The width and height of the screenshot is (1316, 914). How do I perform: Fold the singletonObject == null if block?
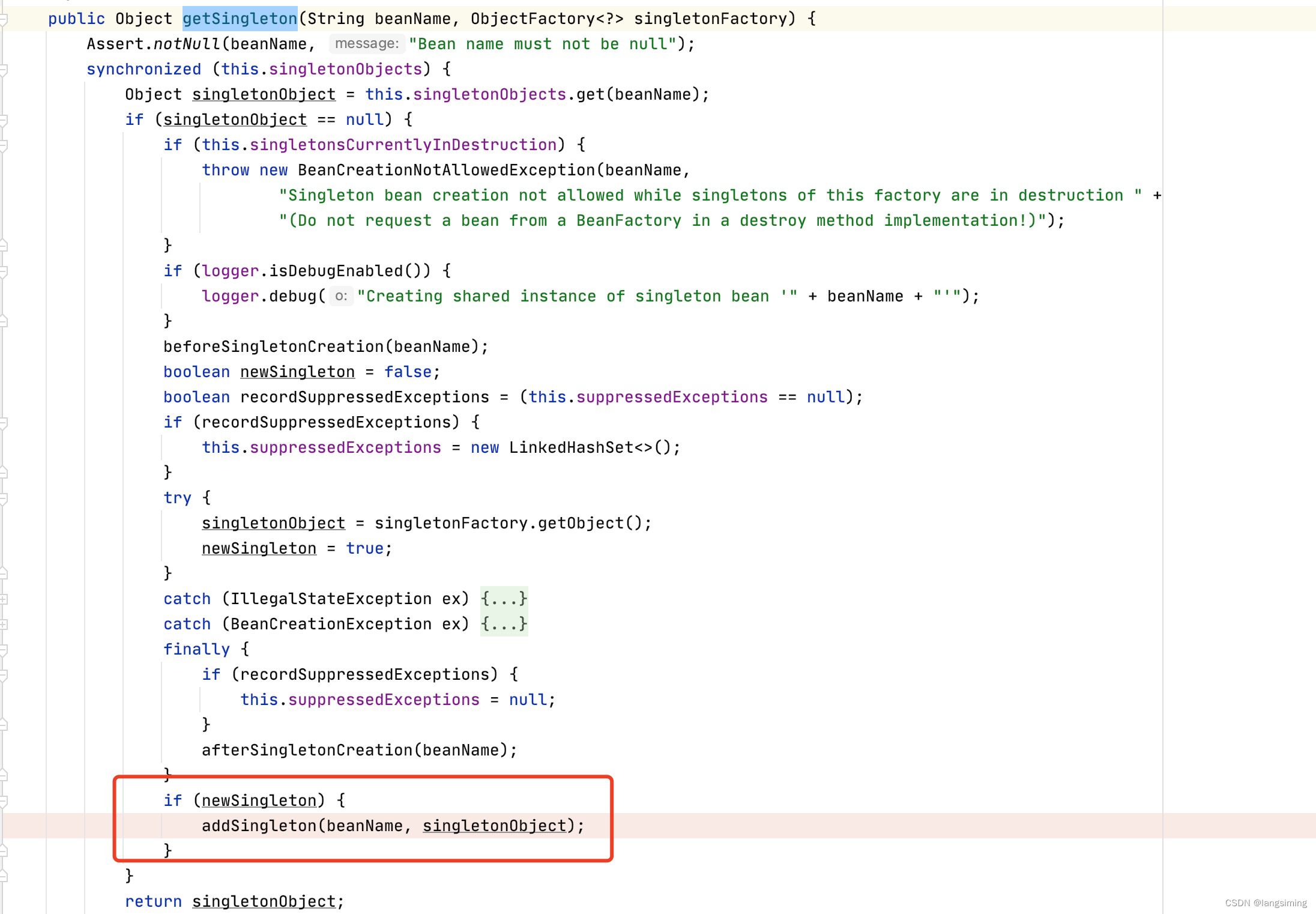pyautogui.click(x=3, y=121)
